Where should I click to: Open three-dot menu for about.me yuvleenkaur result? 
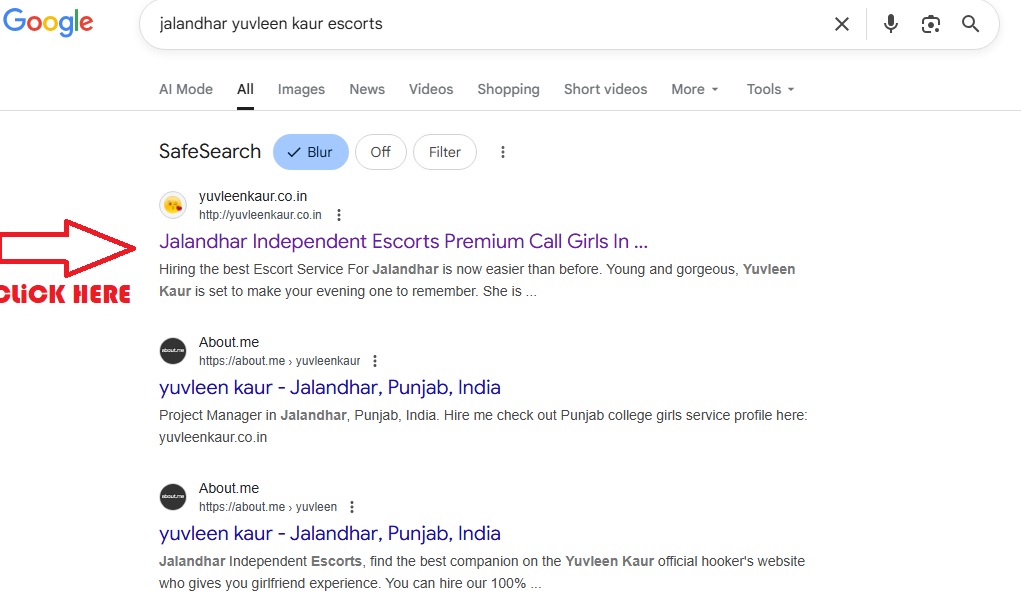click(375, 361)
